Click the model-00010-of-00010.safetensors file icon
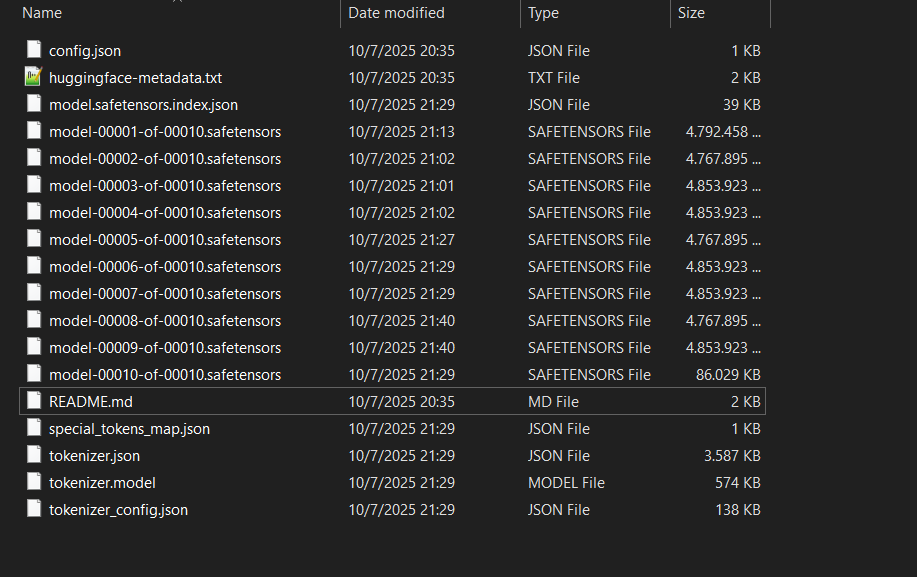The image size is (917, 577). tap(34, 373)
